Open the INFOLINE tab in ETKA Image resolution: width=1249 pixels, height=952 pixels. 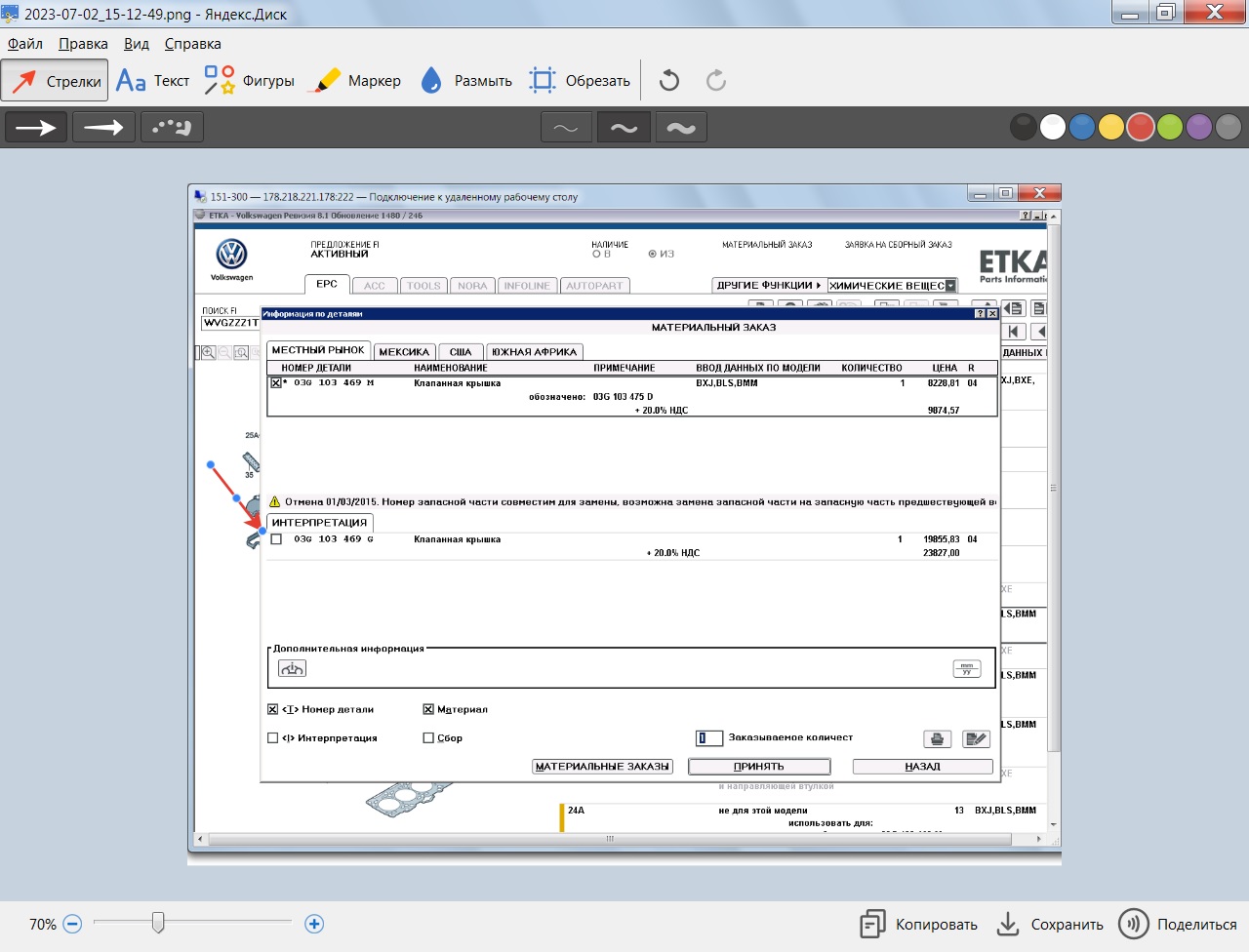pyautogui.click(x=527, y=286)
